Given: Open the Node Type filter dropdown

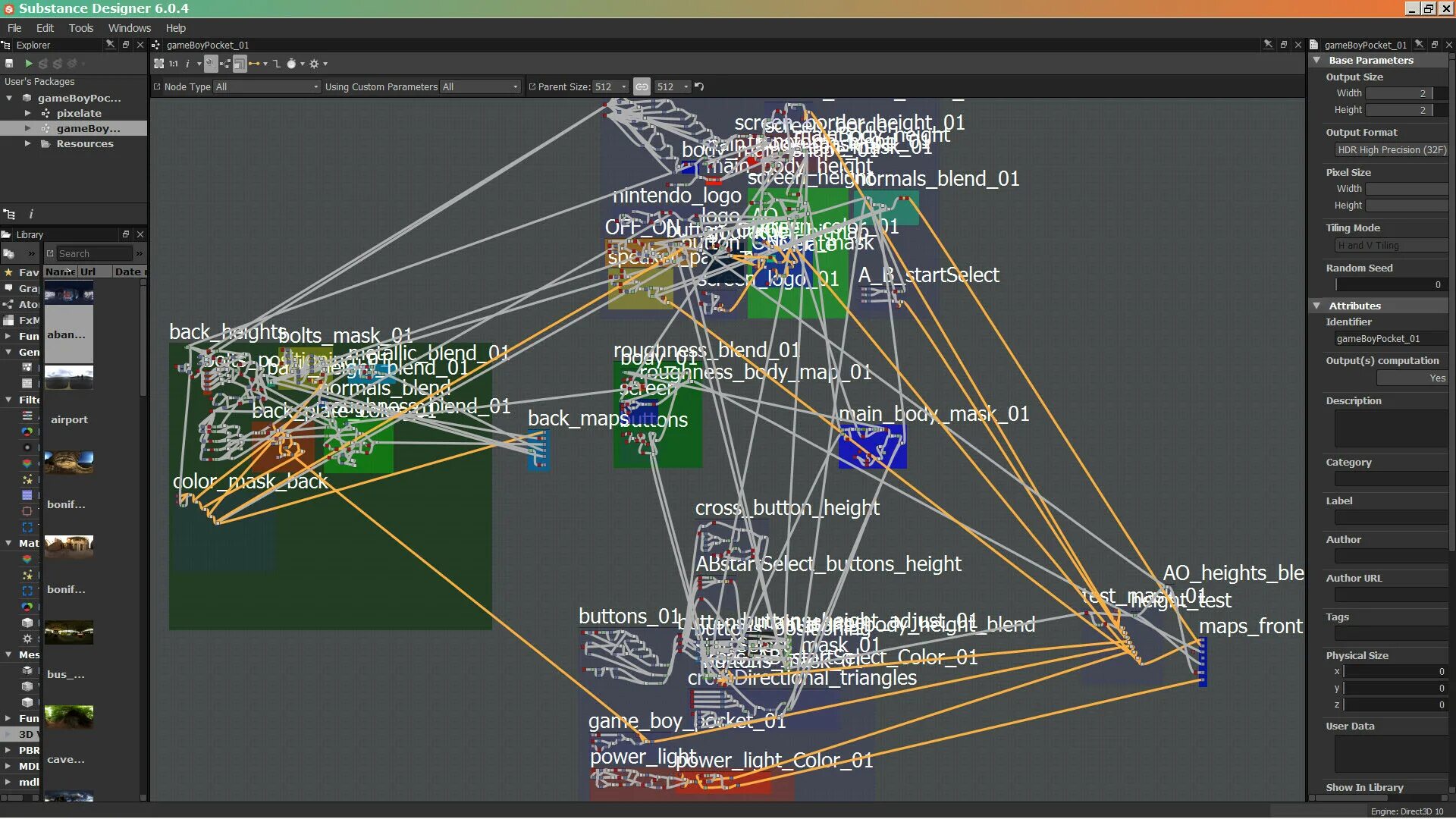Looking at the screenshot, I should click(267, 86).
